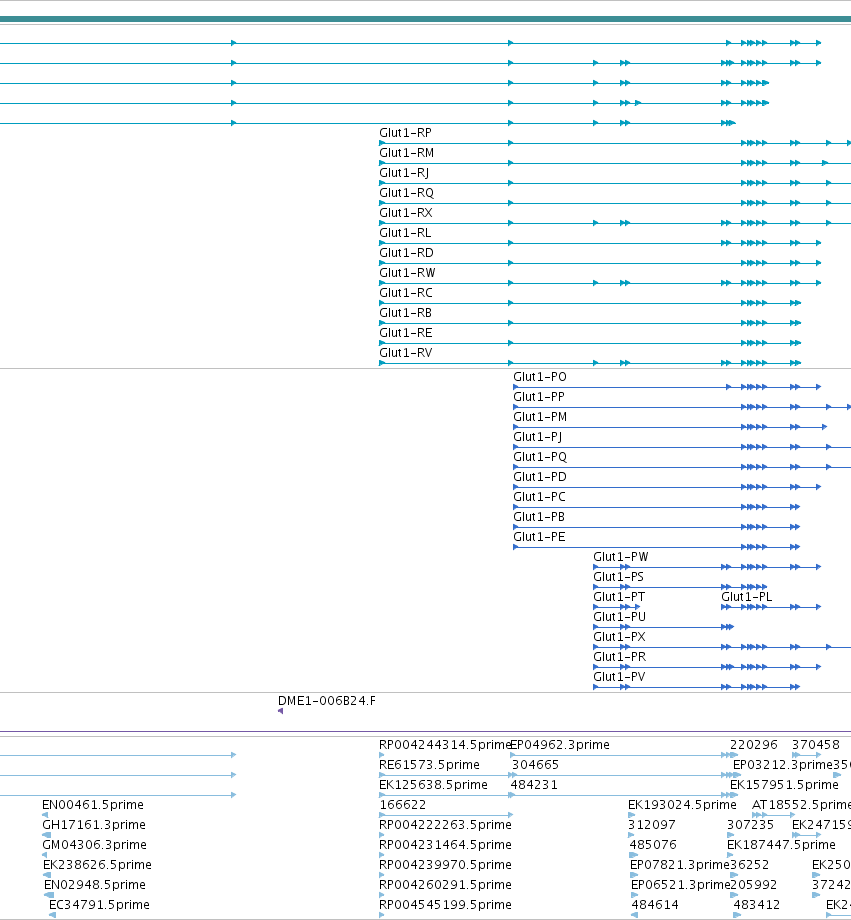Image resolution: width=851 pixels, height=920 pixels.
Task: Select the Glut1-PX protein label
Action: point(619,636)
